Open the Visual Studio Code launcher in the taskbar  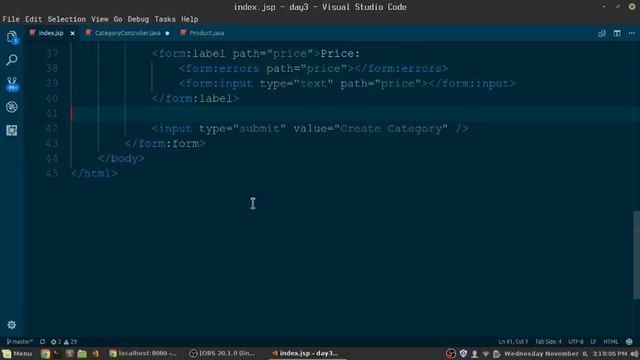point(96,353)
